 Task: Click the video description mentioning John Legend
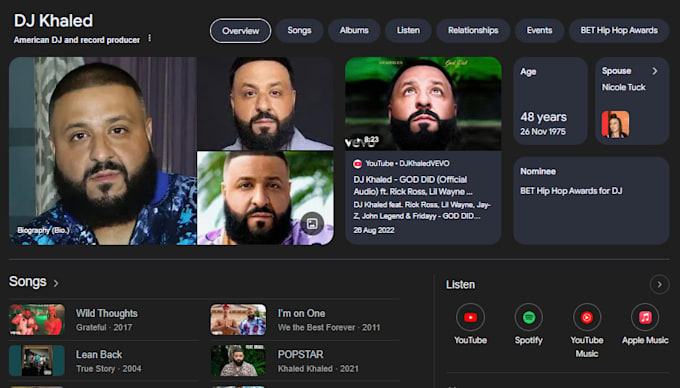point(422,210)
